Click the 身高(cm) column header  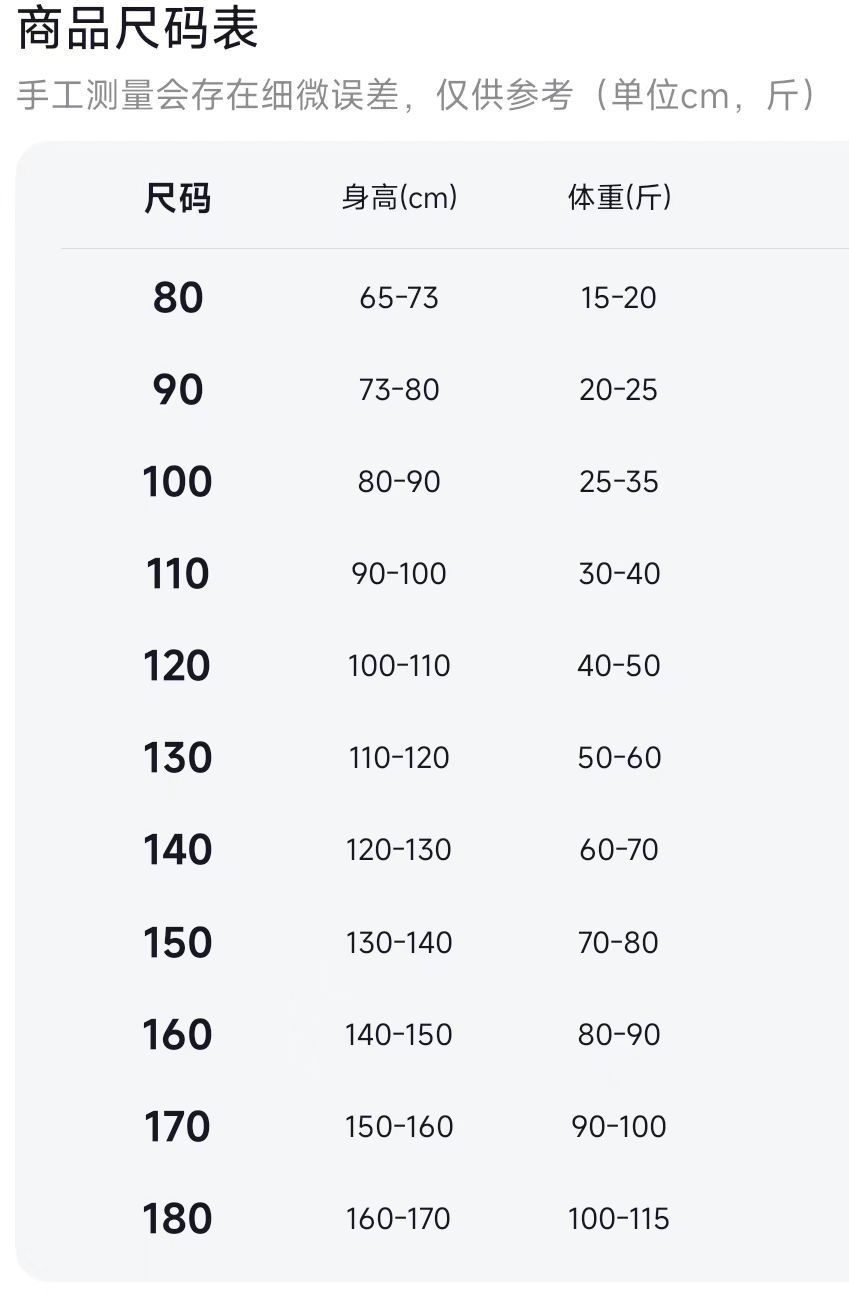tap(399, 198)
